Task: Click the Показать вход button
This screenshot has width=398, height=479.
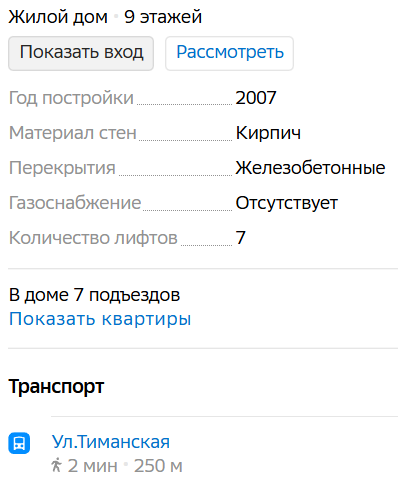Action: pyautogui.click(x=81, y=53)
